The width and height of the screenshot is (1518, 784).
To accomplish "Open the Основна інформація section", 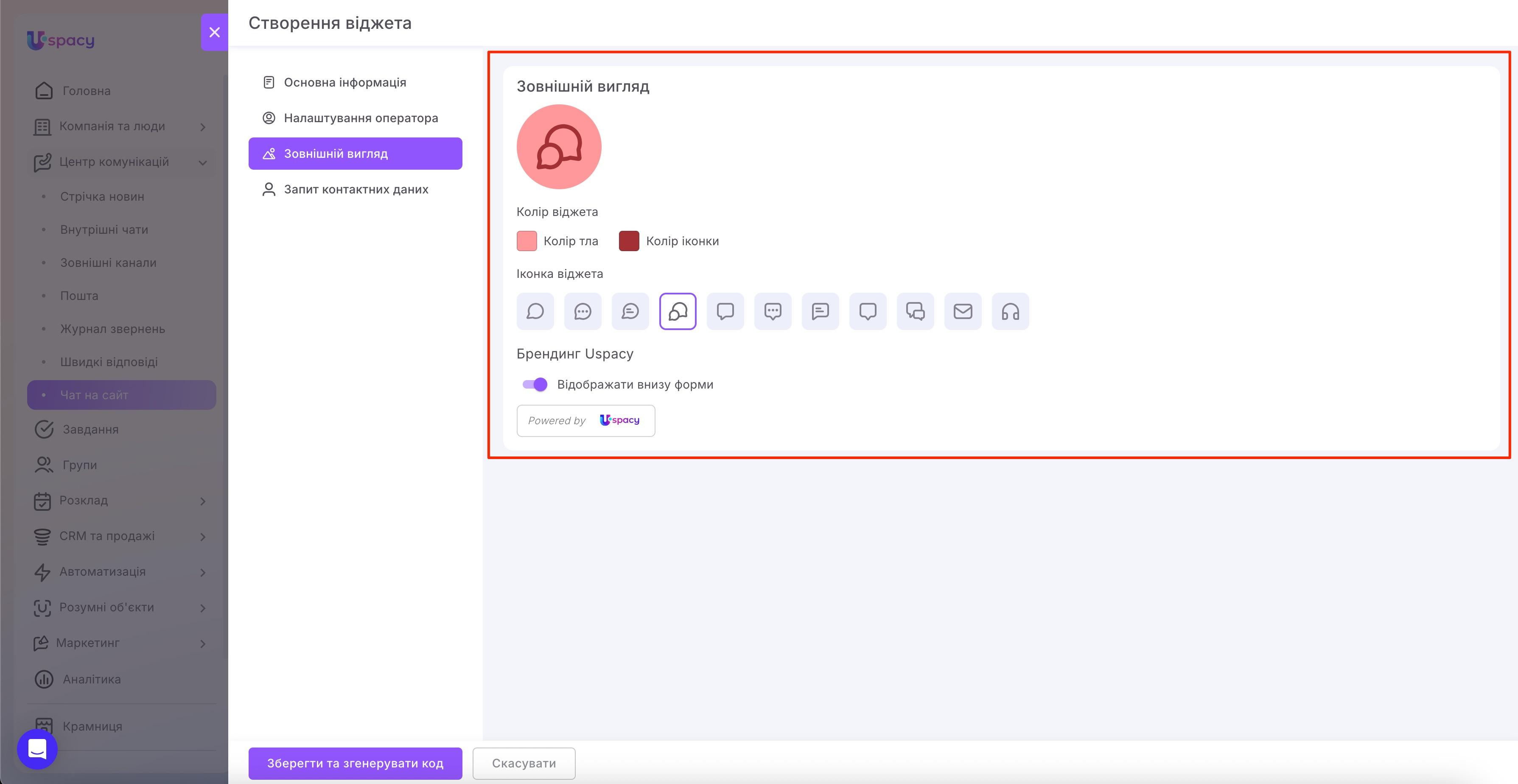I will click(356, 83).
